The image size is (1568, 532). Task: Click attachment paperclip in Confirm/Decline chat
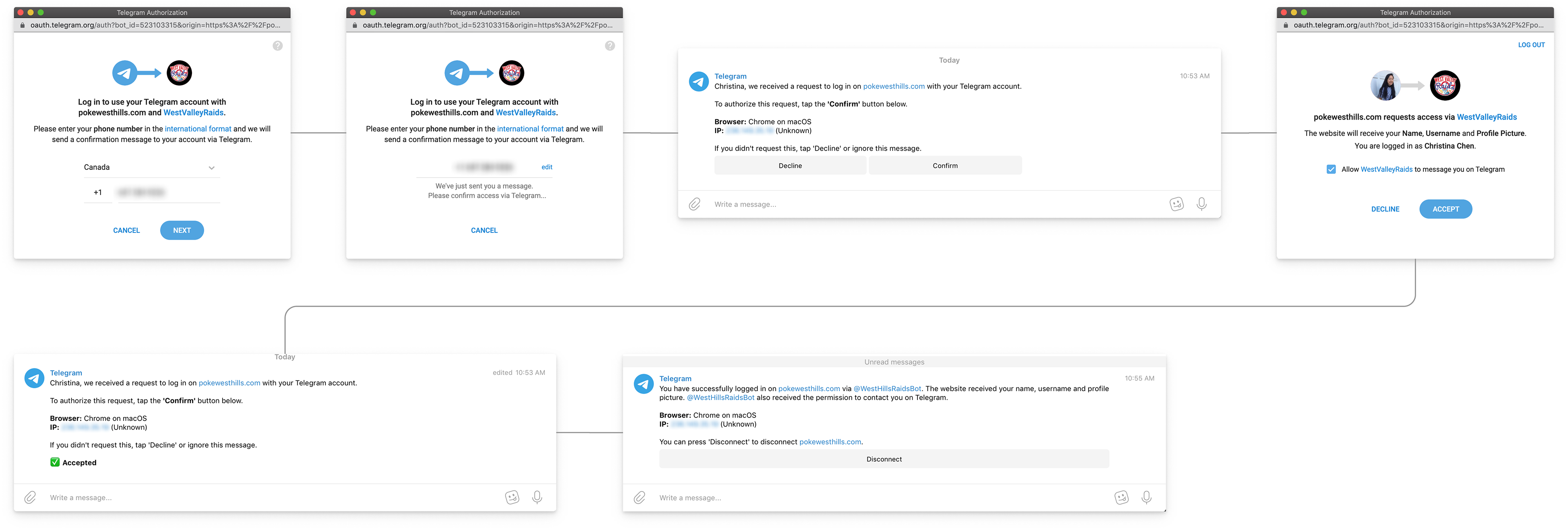[x=695, y=204]
